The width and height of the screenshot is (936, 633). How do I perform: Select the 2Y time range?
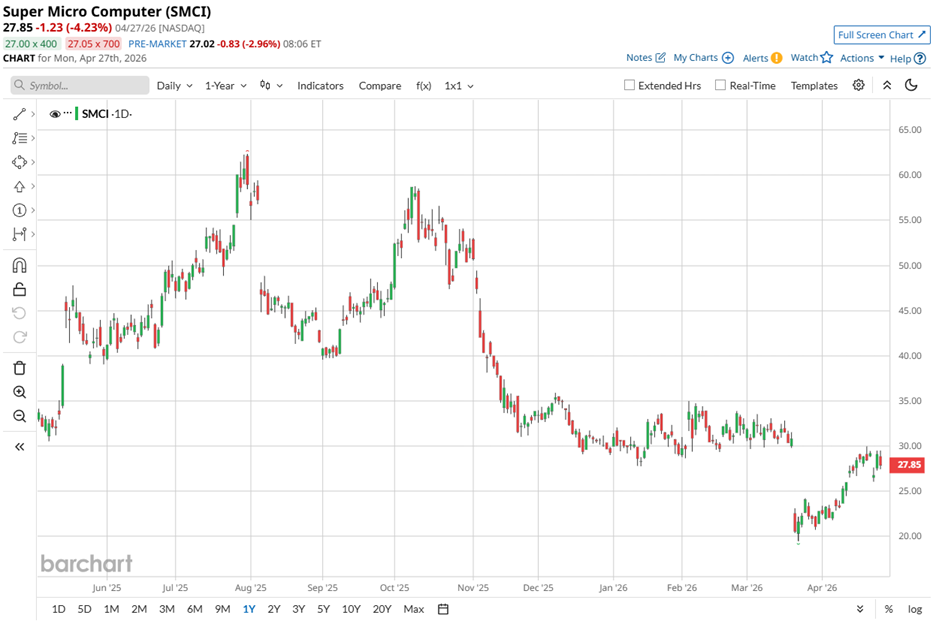[x=273, y=609]
